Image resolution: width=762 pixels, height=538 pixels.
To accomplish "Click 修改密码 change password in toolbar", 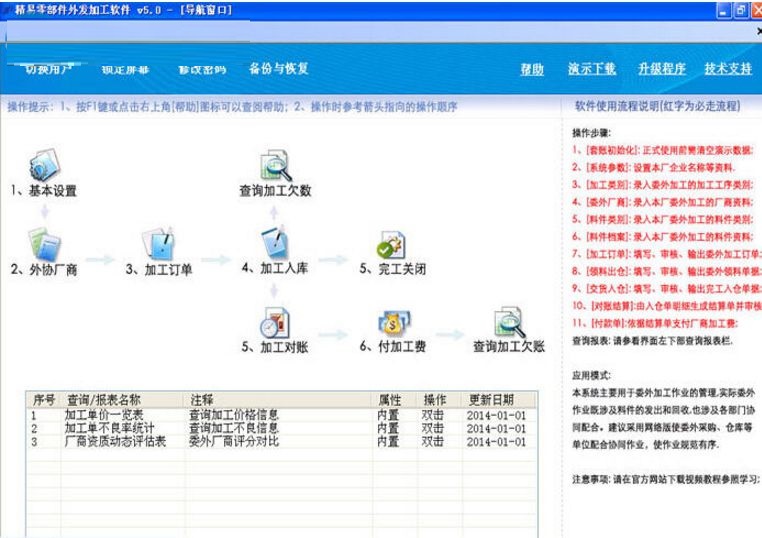I will 202,70.
